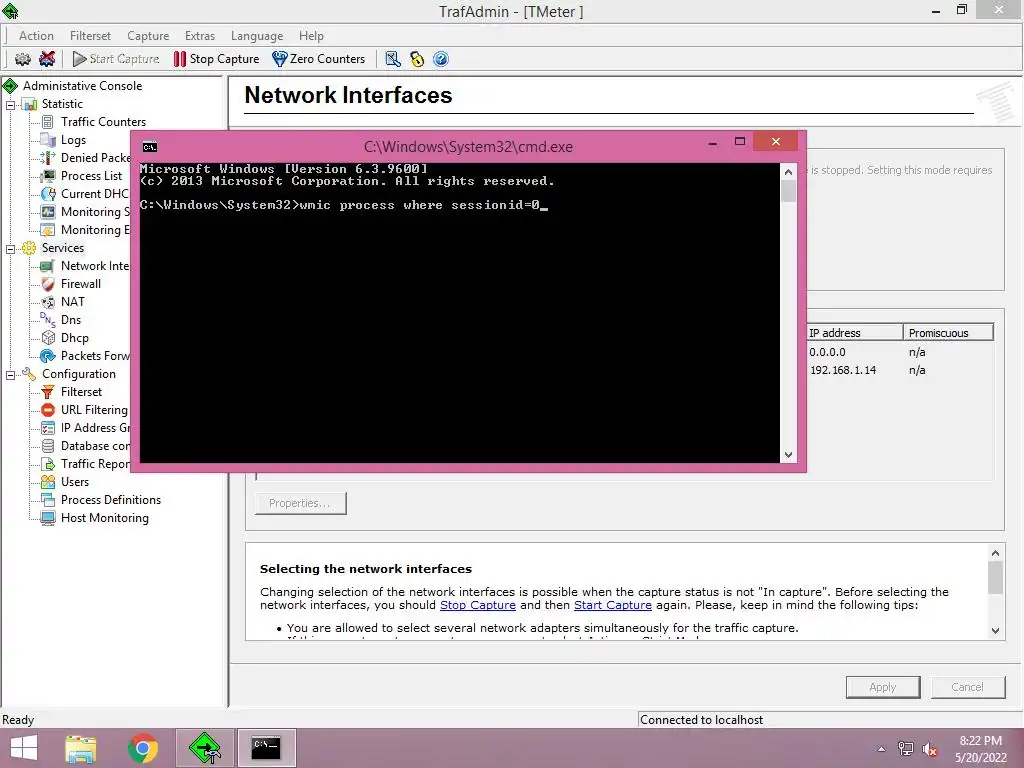
Task: Open the Filterset funnel icon
Action: click(48, 392)
